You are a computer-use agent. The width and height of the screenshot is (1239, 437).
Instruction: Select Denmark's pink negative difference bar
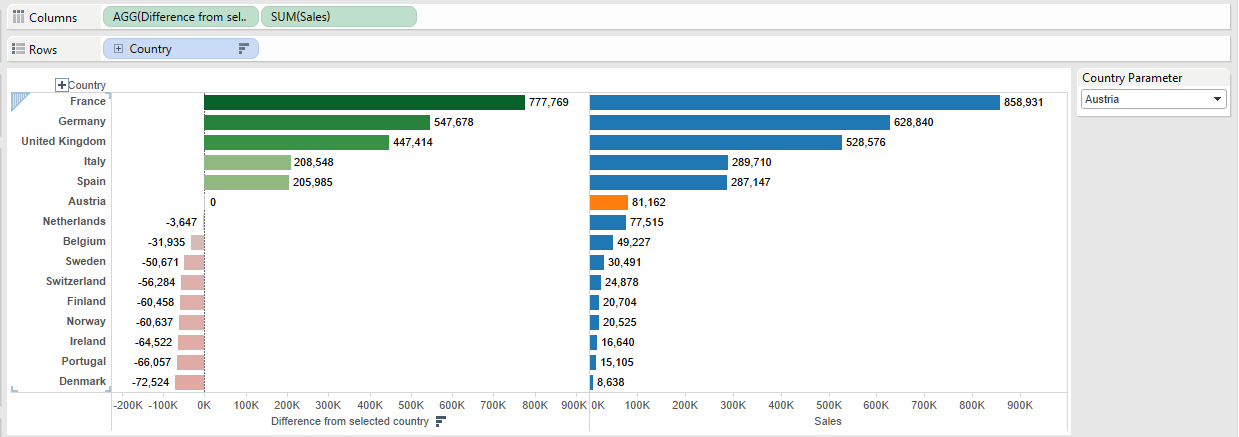[189, 382]
